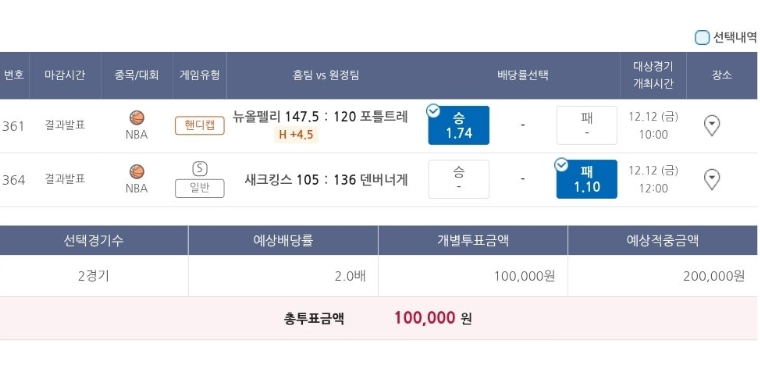
Task: Deselect the 승 1.74 odds for game 361
Action: (459, 126)
